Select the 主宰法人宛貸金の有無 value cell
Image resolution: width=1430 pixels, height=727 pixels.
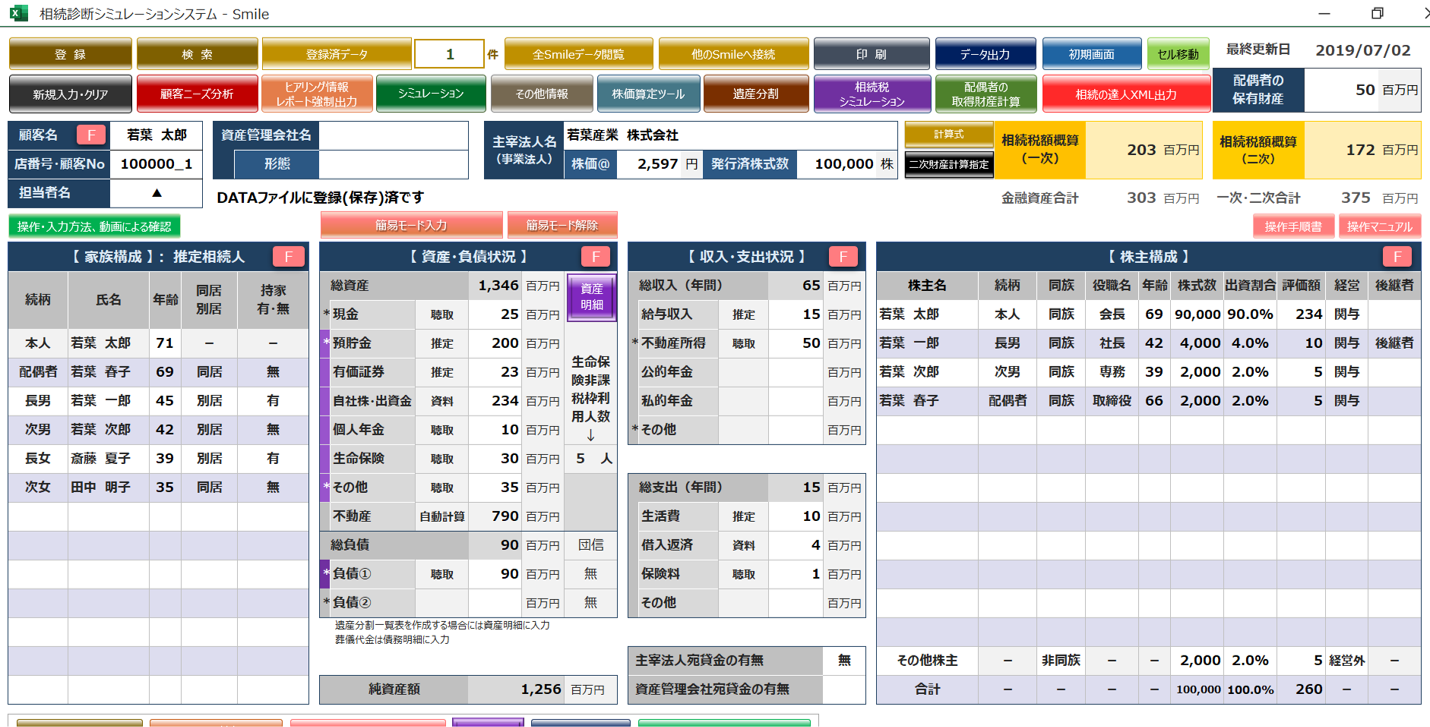point(844,660)
